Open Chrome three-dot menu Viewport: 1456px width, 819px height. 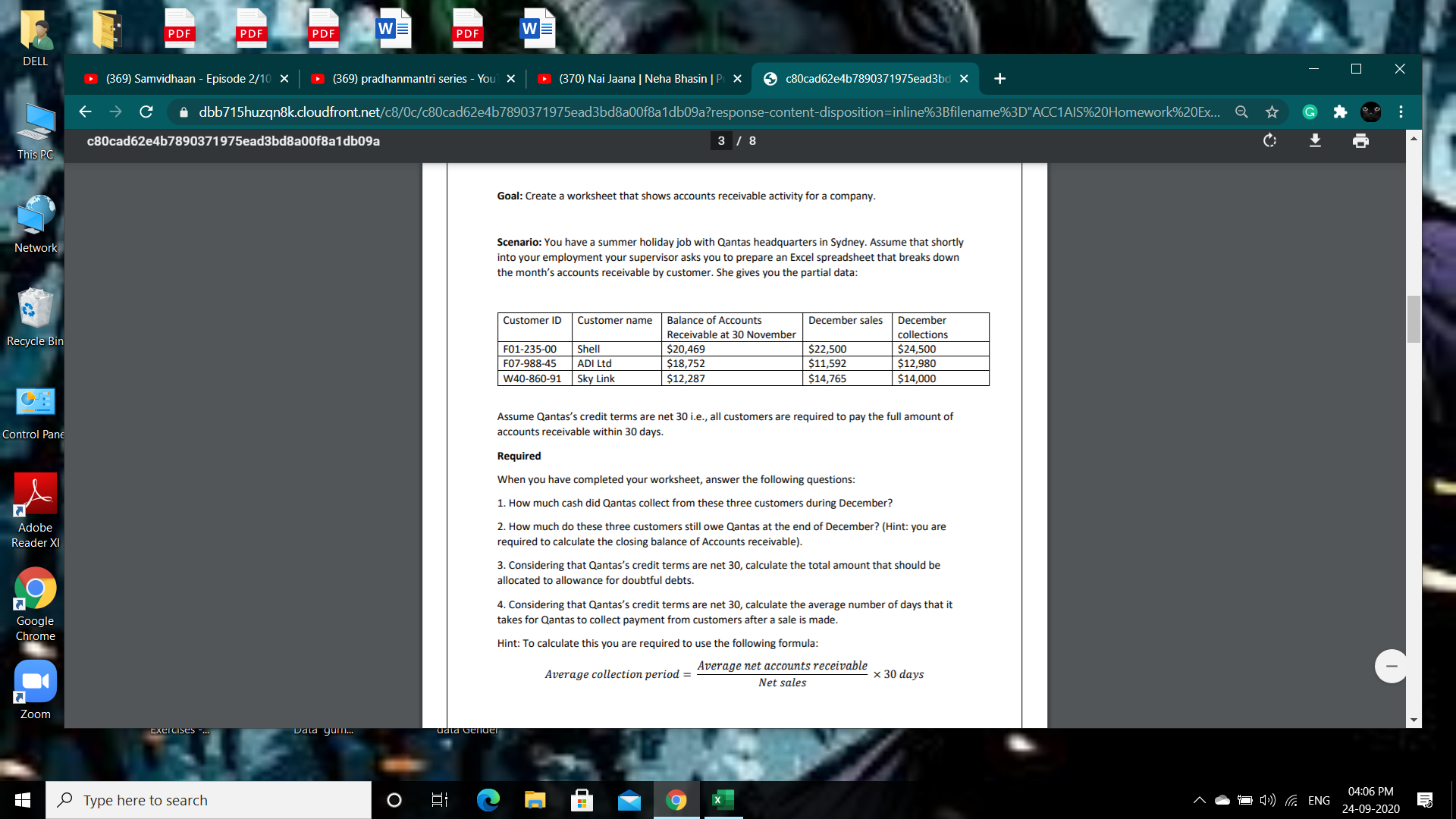point(1401,112)
